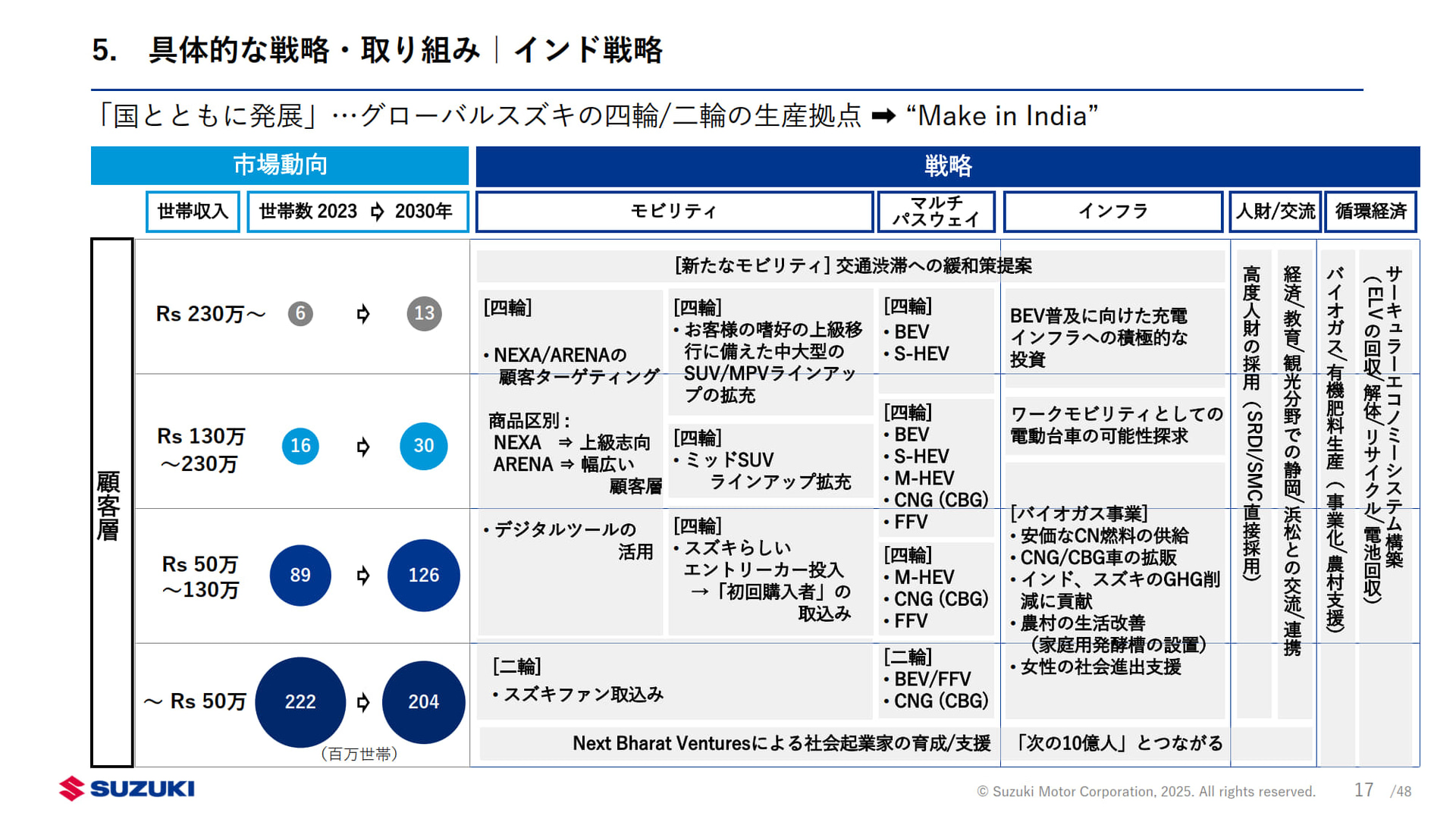The width and height of the screenshot is (1456, 819).
Task: Toggle the large circle labeled 222
Action: pyautogui.click(x=300, y=702)
